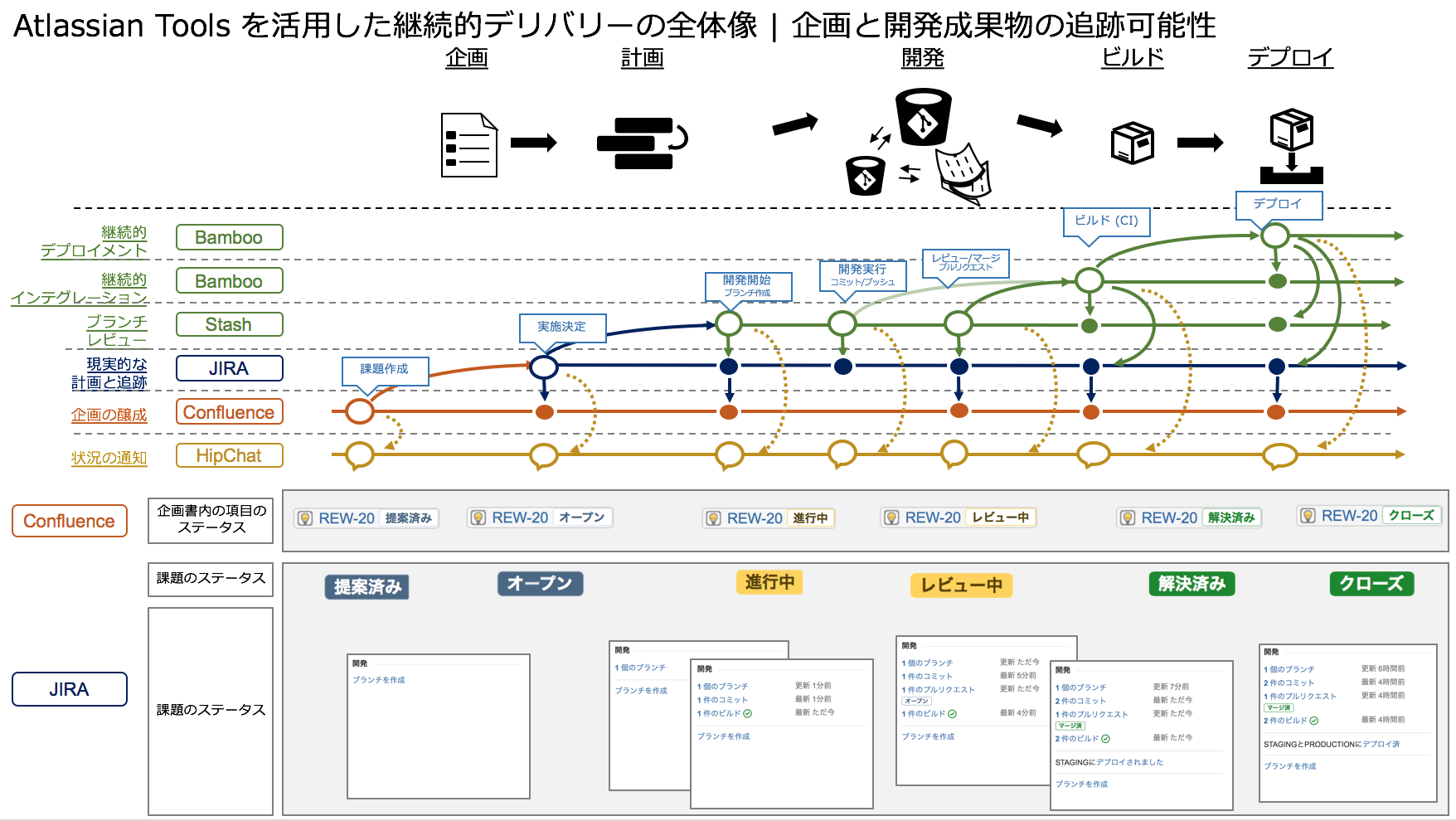
Task: Click green check beside 2 件のビルド in STAGINGに panel
Action: (x=1105, y=739)
